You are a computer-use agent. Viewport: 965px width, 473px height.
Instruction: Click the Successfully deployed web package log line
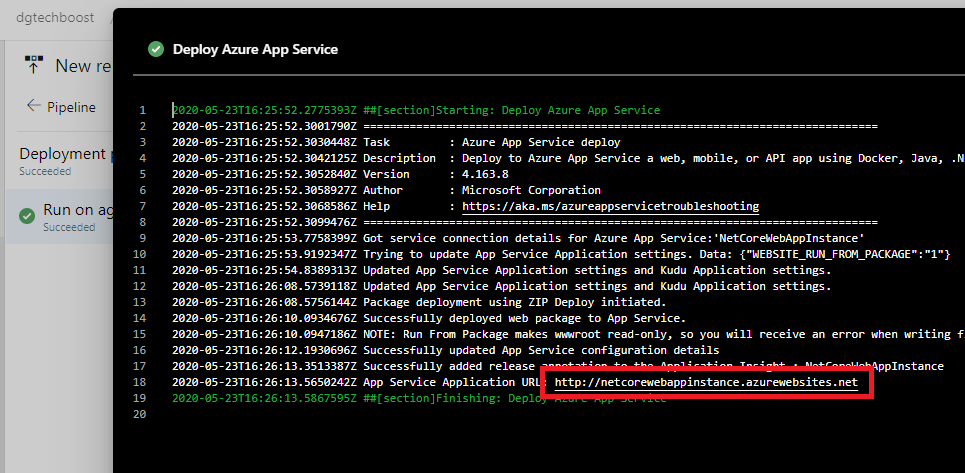pyautogui.click(x=418, y=318)
